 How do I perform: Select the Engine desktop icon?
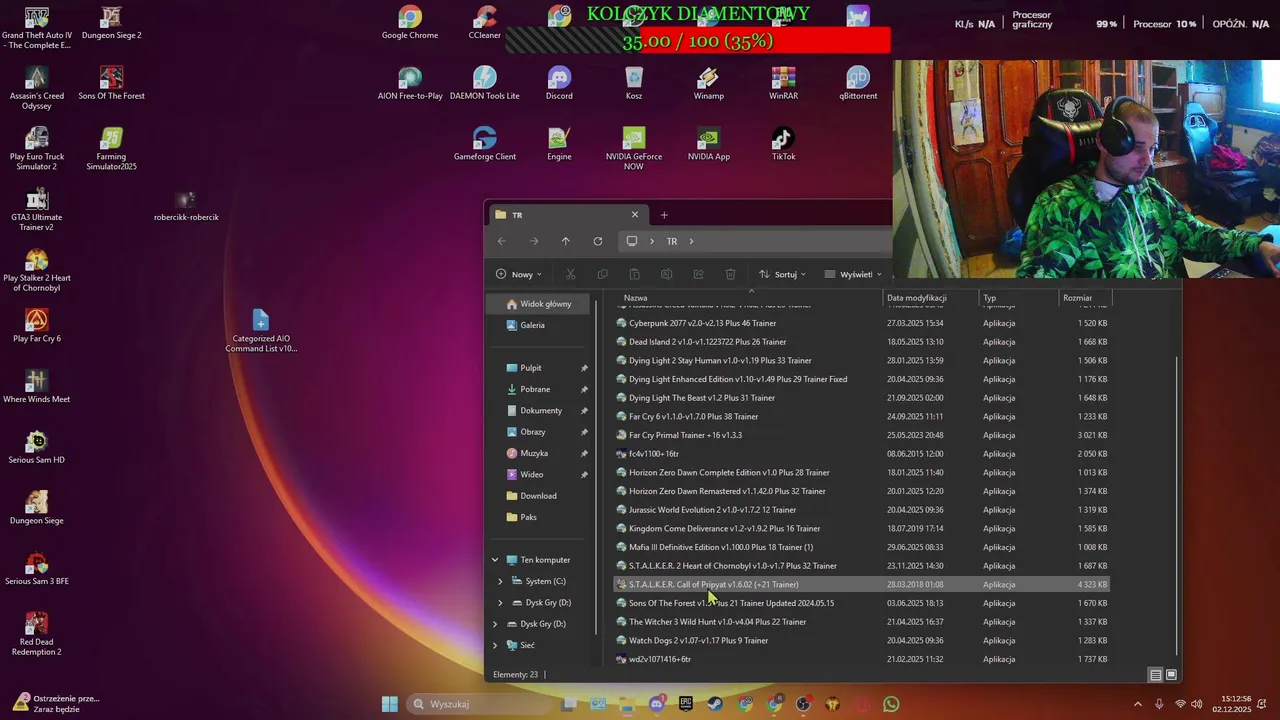point(559,144)
